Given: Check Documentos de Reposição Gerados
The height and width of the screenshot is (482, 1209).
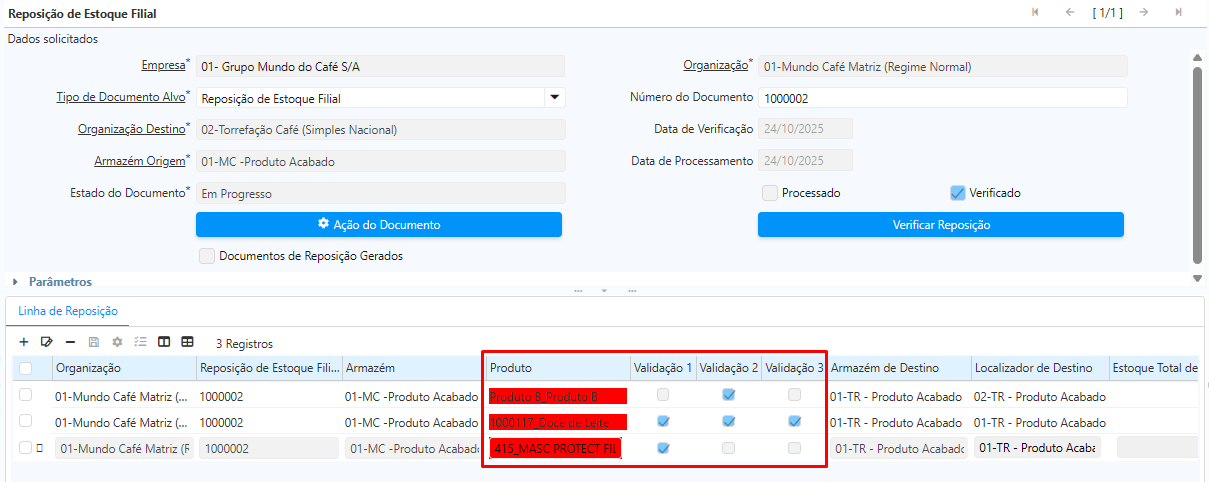Looking at the screenshot, I should coord(207,256).
